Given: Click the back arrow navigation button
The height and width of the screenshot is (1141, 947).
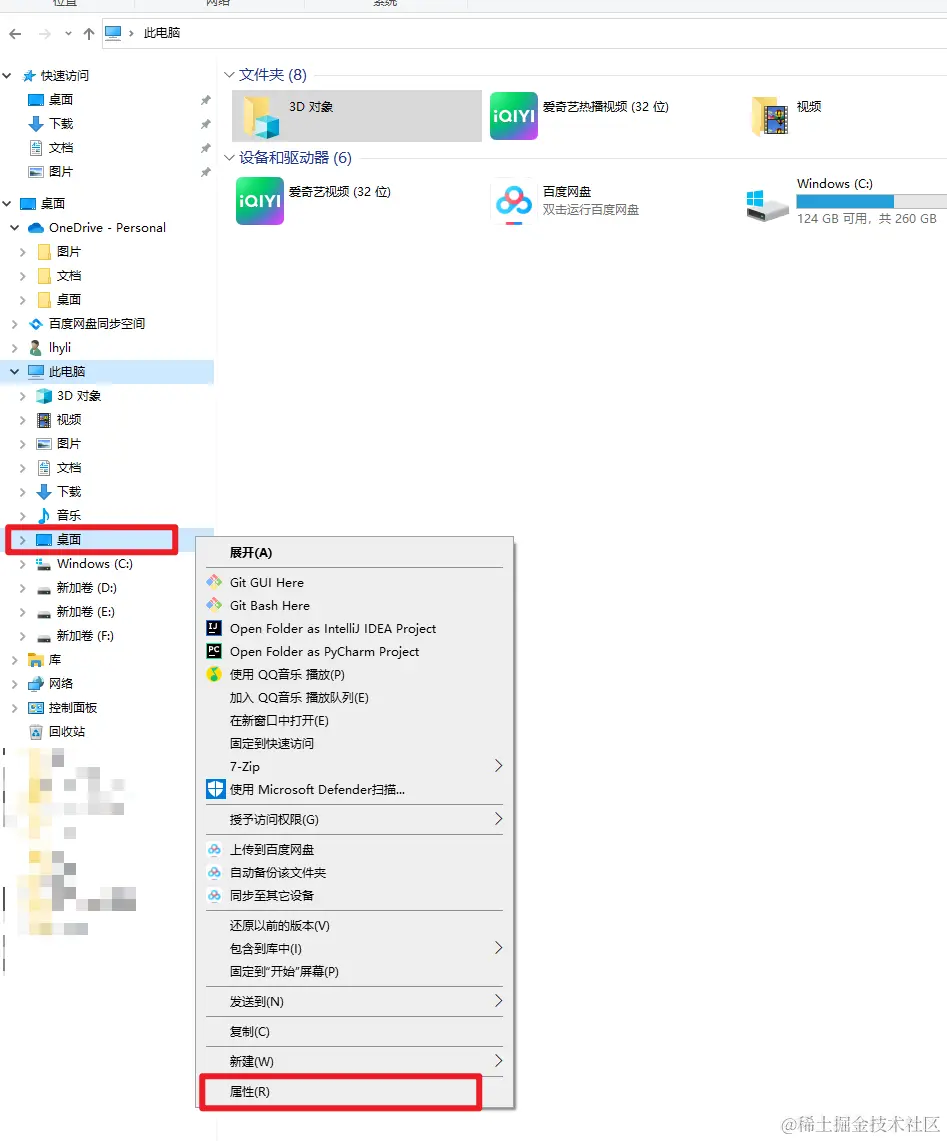Looking at the screenshot, I should 15,33.
